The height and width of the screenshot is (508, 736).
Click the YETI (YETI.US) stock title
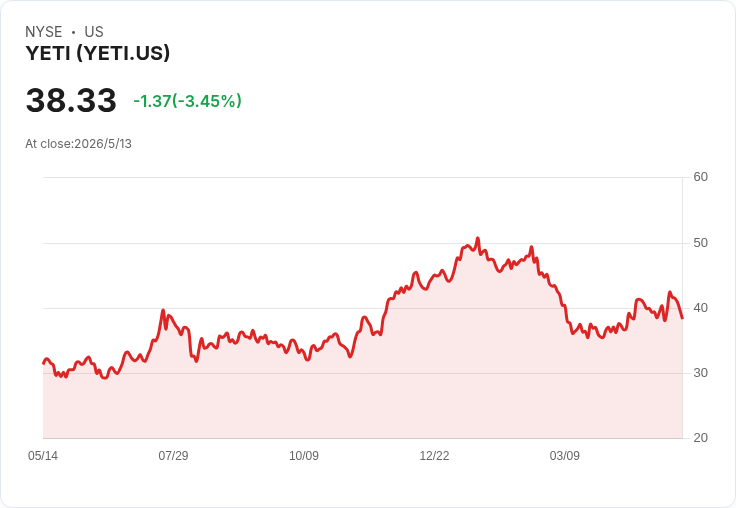tap(98, 53)
